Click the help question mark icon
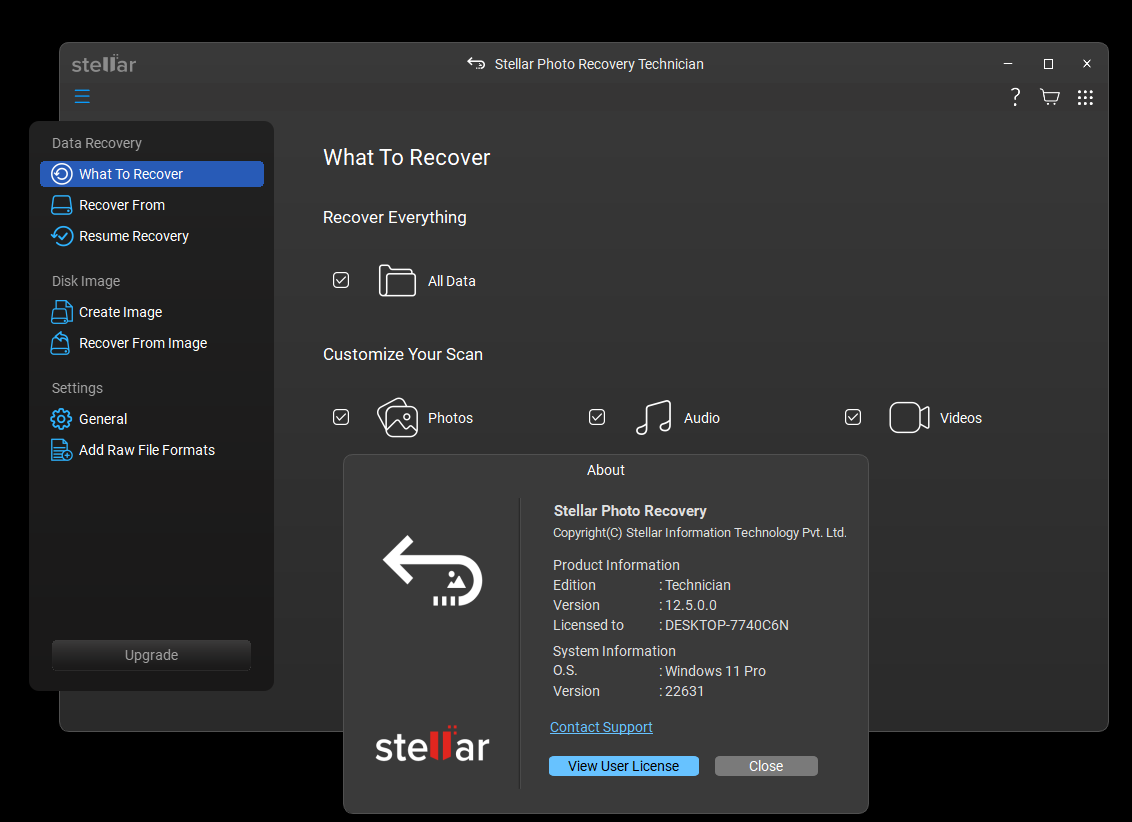The width and height of the screenshot is (1132, 822). click(1015, 97)
